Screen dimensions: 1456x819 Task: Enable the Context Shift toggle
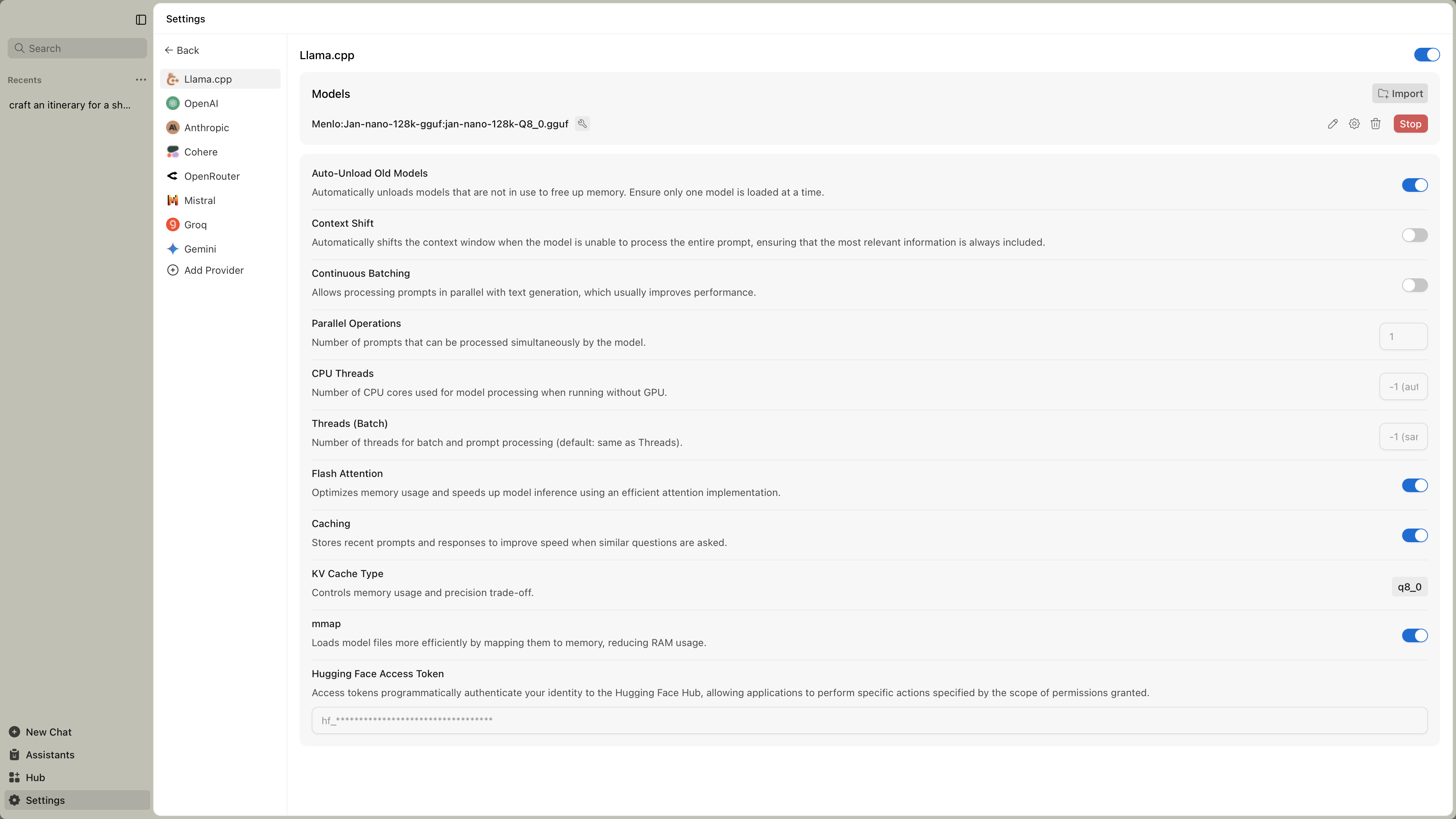(1414, 235)
